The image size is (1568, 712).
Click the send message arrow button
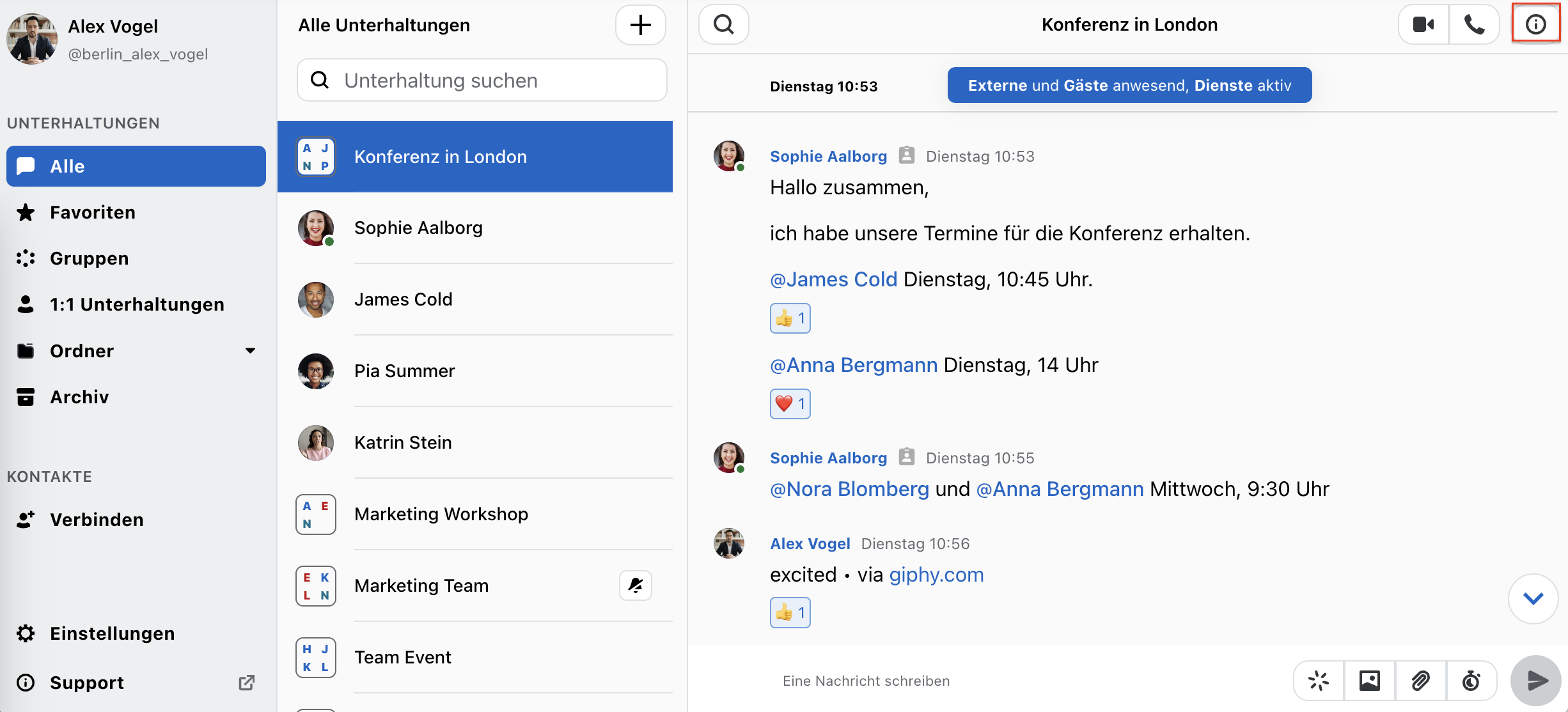point(1536,681)
